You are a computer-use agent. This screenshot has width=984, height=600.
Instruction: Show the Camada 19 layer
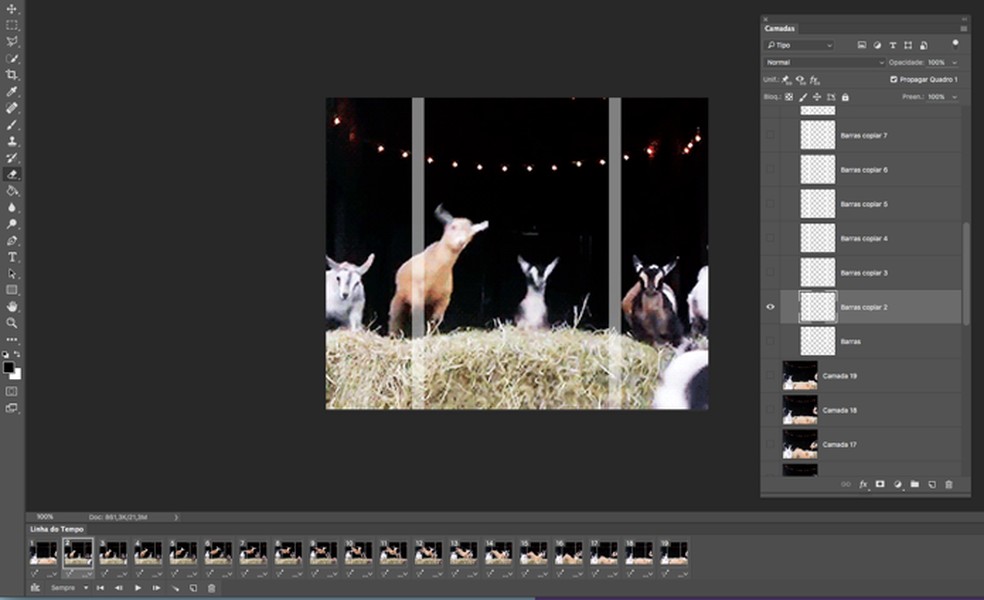click(770, 376)
